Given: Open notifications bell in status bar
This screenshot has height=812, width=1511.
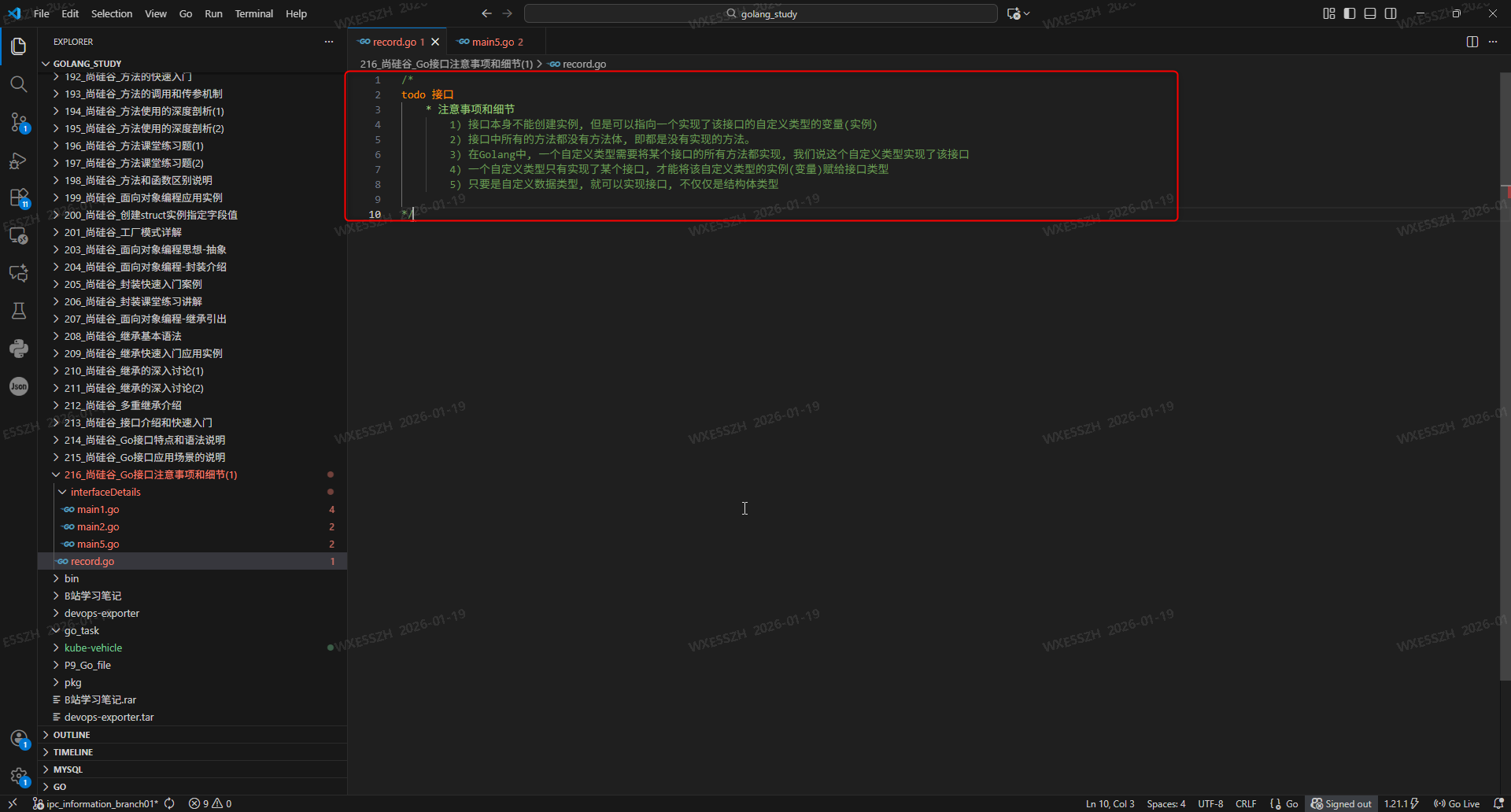Looking at the screenshot, I should point(1498,803).
